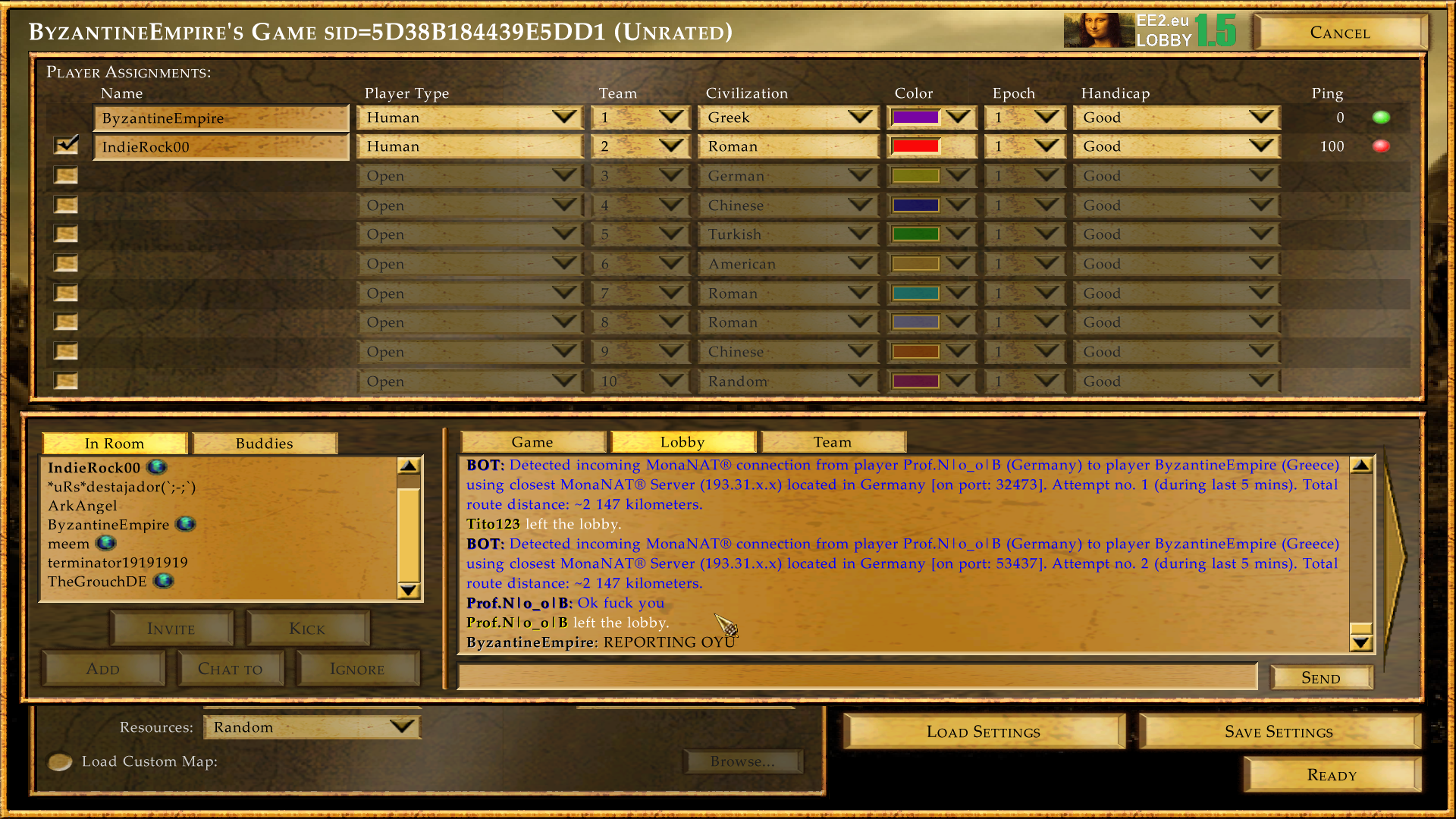Expand the Team dropdown for ByzantineEmpire

670,118
